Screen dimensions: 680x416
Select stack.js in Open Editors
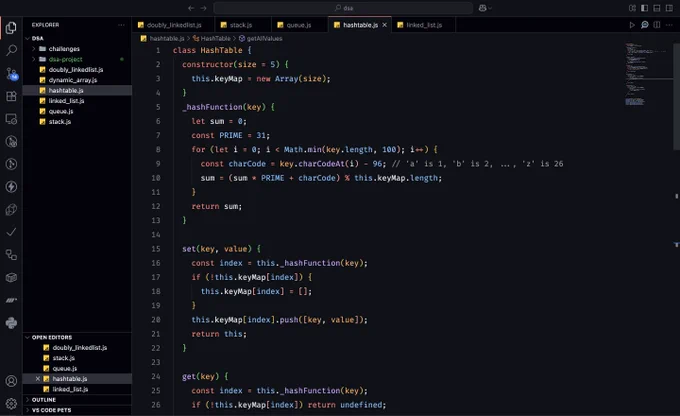click(x=77, y=358)
